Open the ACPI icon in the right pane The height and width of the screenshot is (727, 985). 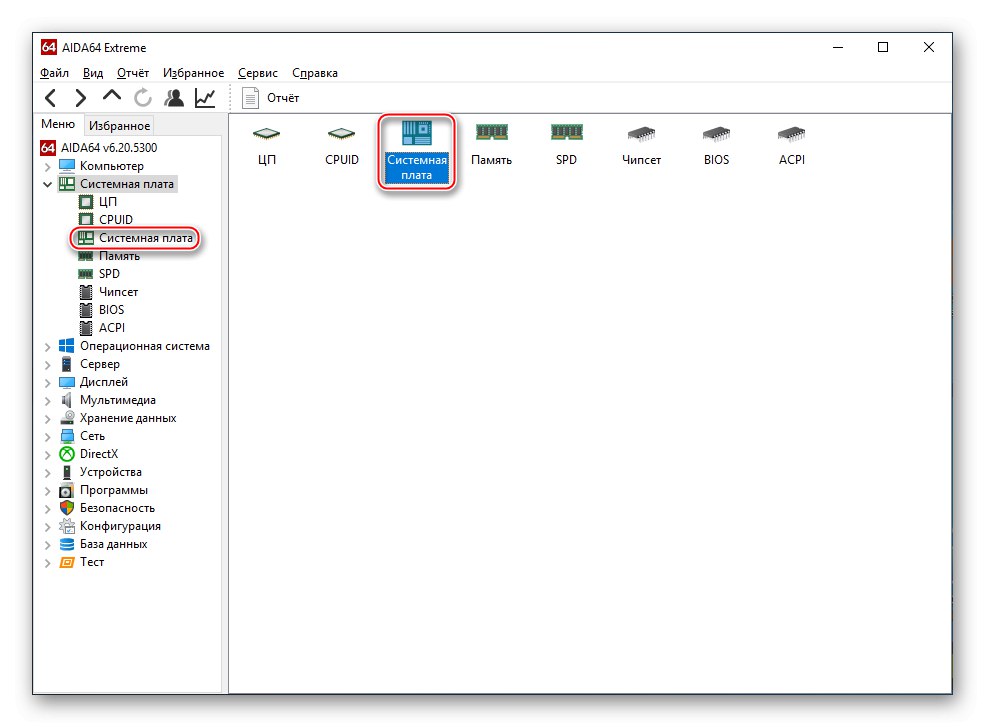(x=792, y=145)
